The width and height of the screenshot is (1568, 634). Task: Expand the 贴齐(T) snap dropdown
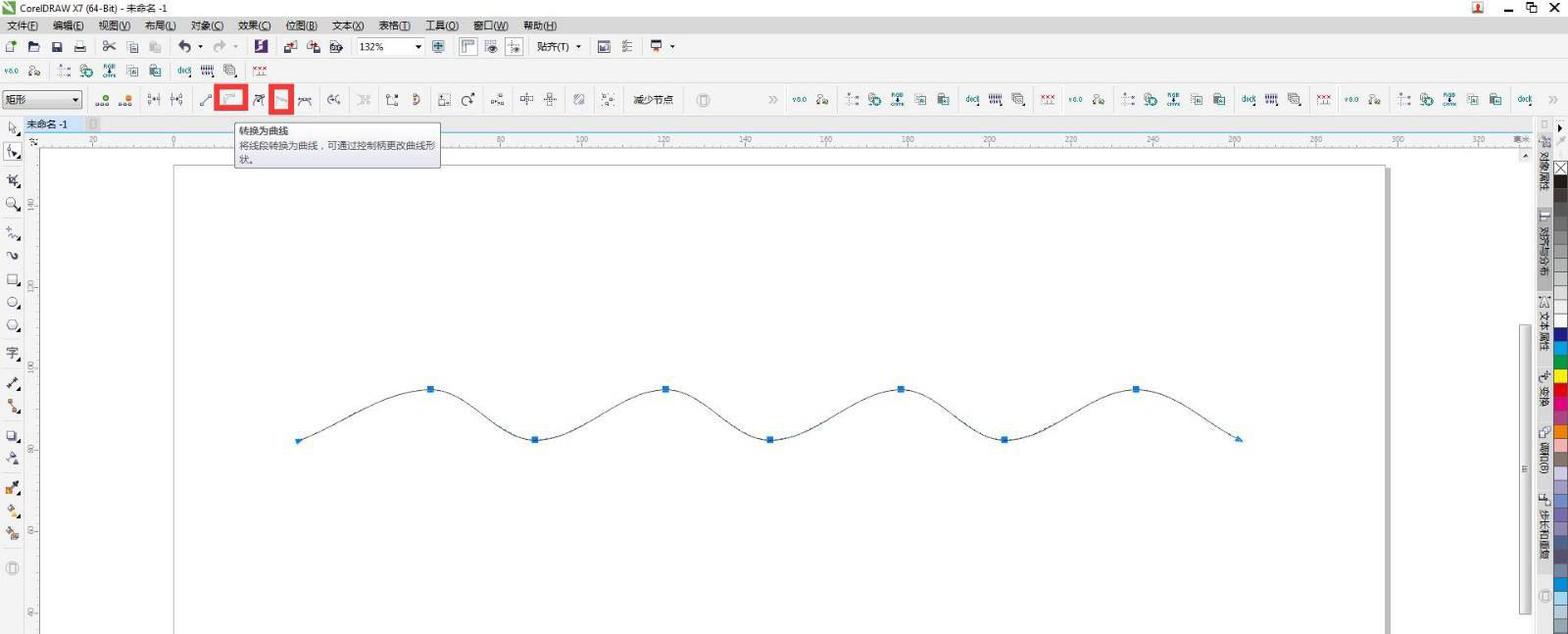pos(559,47)
